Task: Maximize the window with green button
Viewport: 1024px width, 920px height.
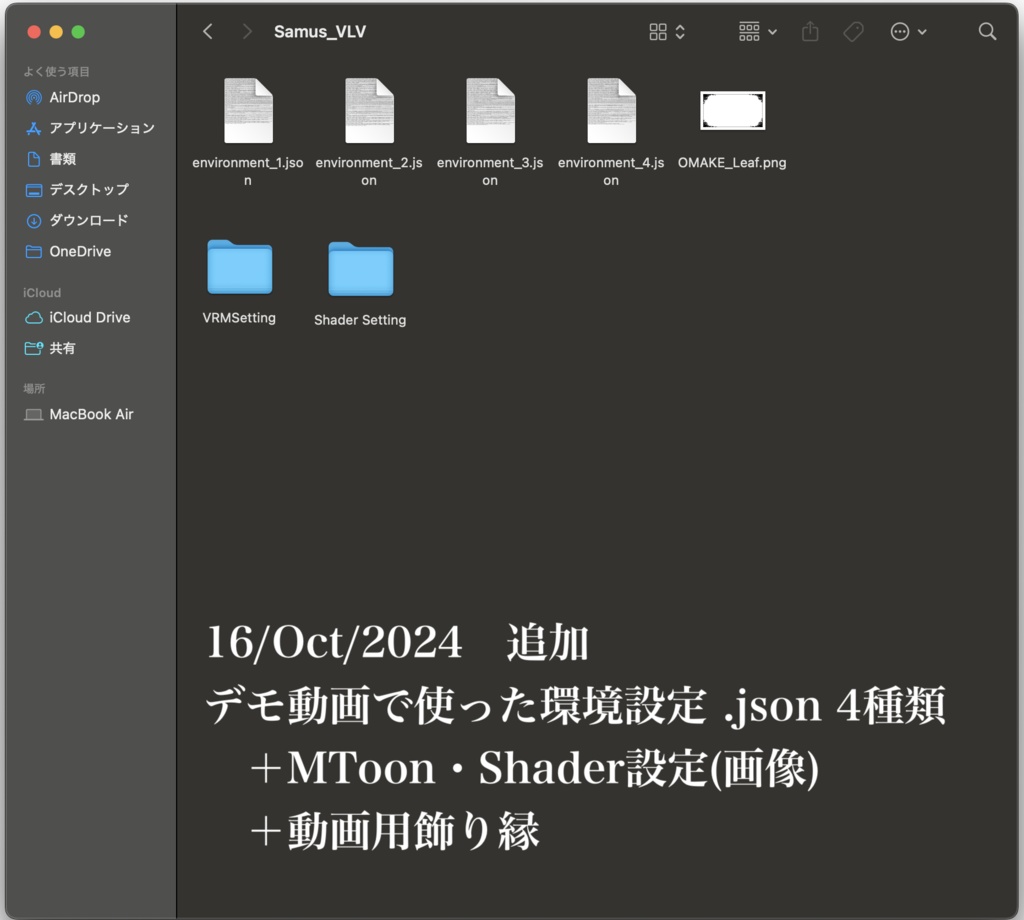Action: (x=78, y=31)
